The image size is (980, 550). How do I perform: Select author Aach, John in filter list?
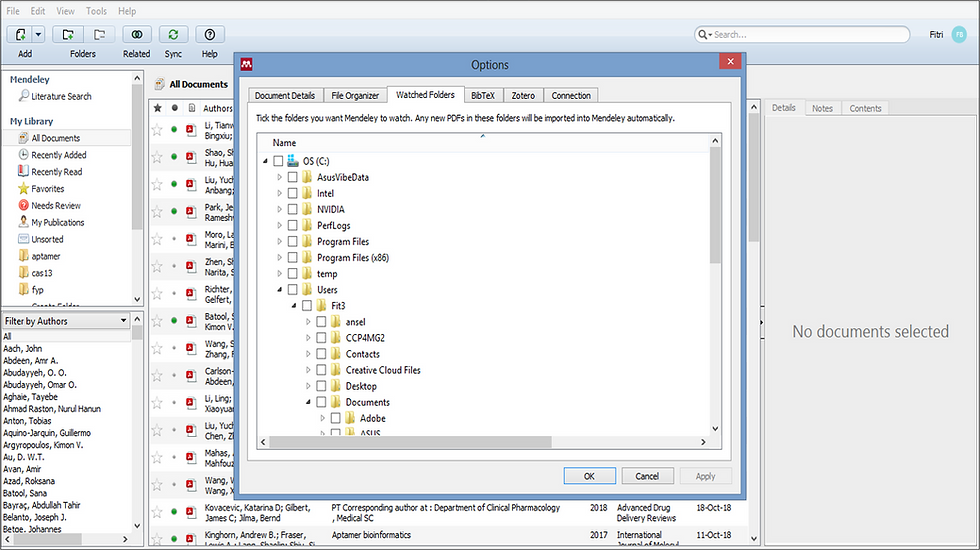click(x=23, y=349)
